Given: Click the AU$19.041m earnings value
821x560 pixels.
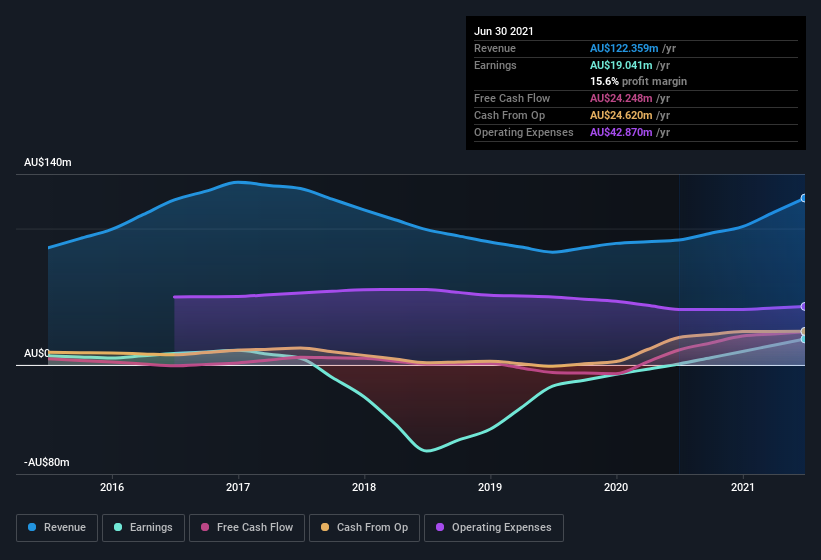Looking at the screenshot, I should point(621,65).
